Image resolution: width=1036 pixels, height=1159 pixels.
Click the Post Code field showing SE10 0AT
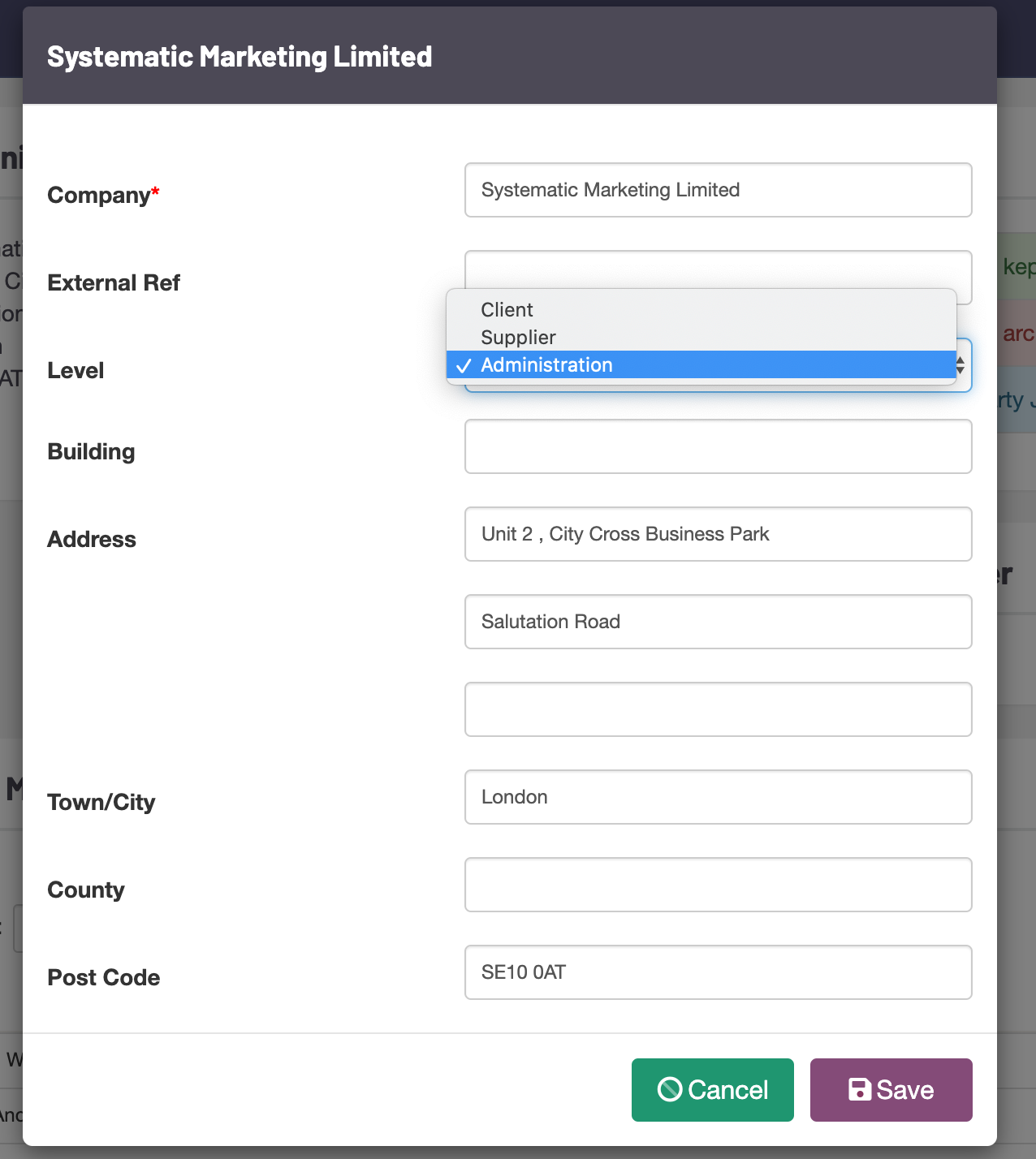click(x=718, y=972)
